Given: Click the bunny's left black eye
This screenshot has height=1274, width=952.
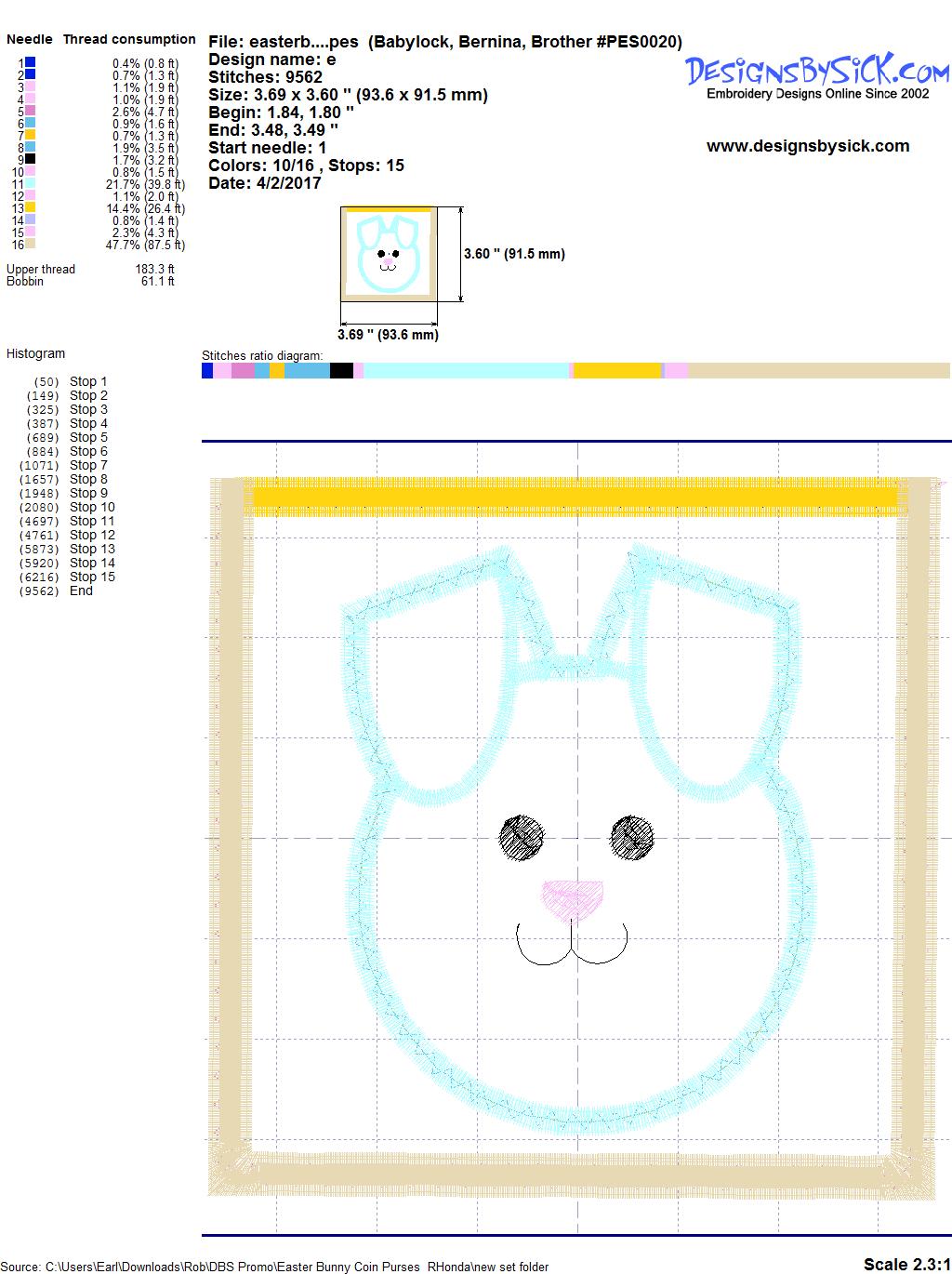Looking at the screenshot, I should [x=522, y=837].
